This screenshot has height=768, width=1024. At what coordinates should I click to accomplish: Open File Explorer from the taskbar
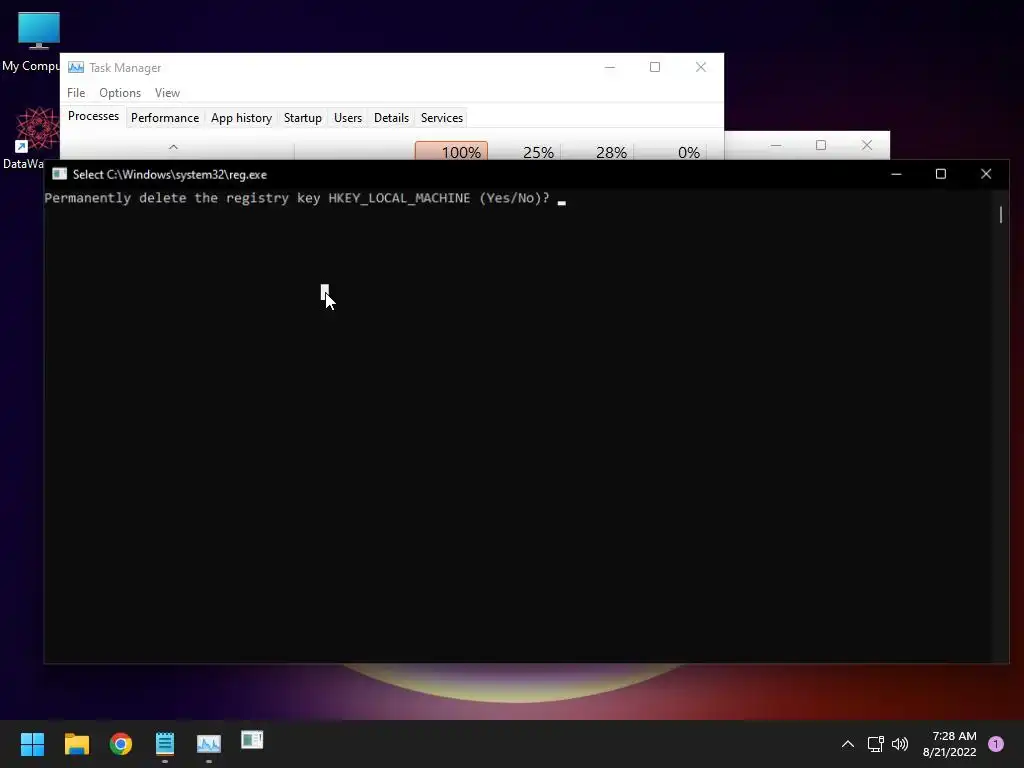[76, 743]
